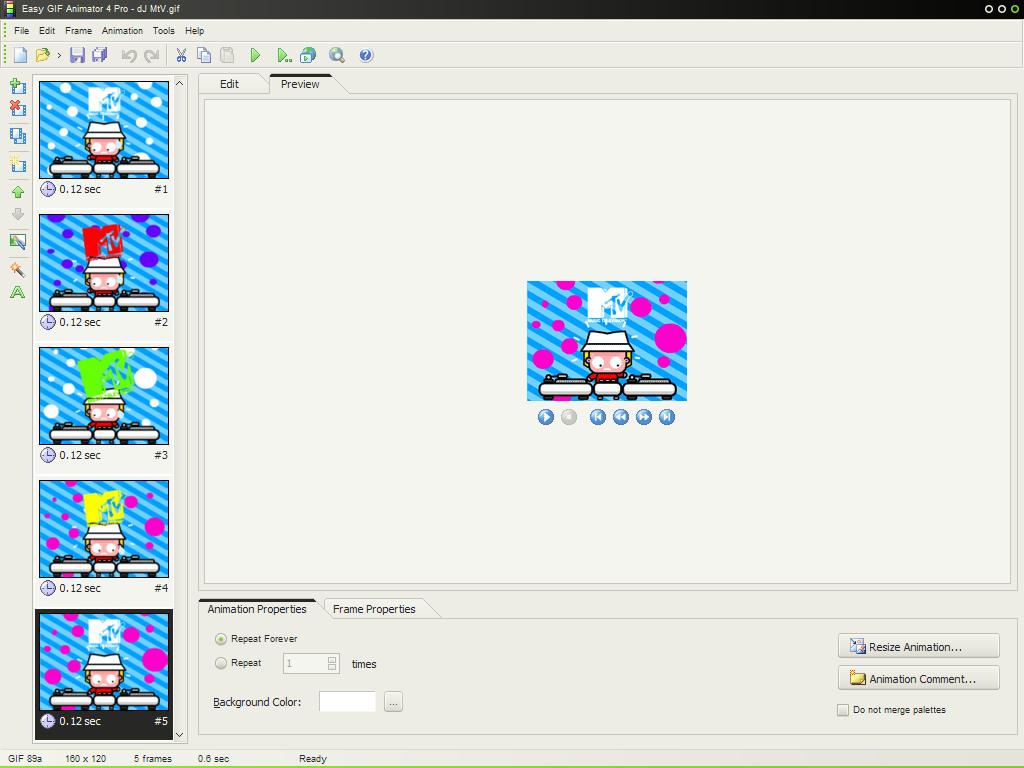Select the Repeat Forever option
Viewport: 1024px width, 768px height.
pyautogui.click(x=220, y=638)
